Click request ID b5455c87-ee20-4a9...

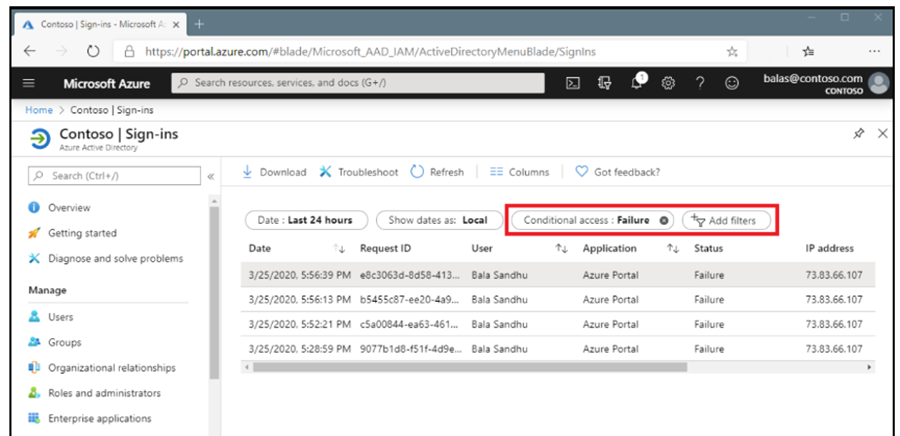[x=410, y=300]
